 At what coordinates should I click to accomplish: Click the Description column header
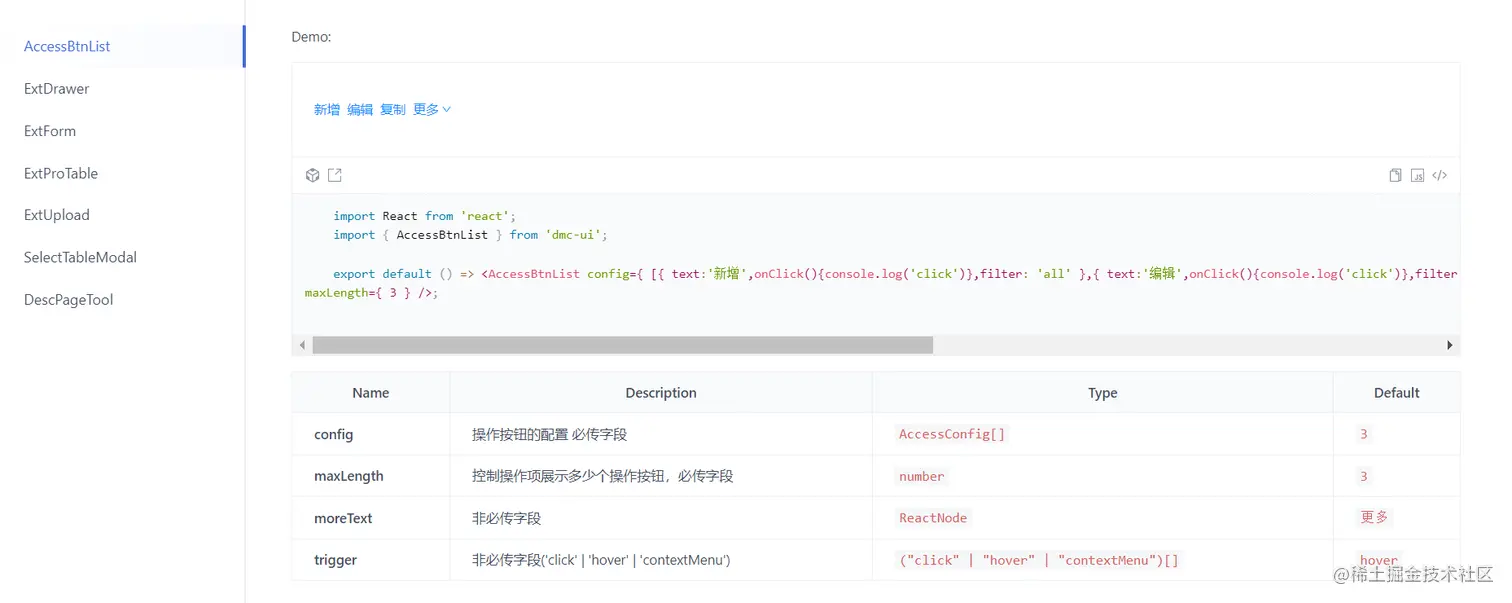(x=661, y=393)
